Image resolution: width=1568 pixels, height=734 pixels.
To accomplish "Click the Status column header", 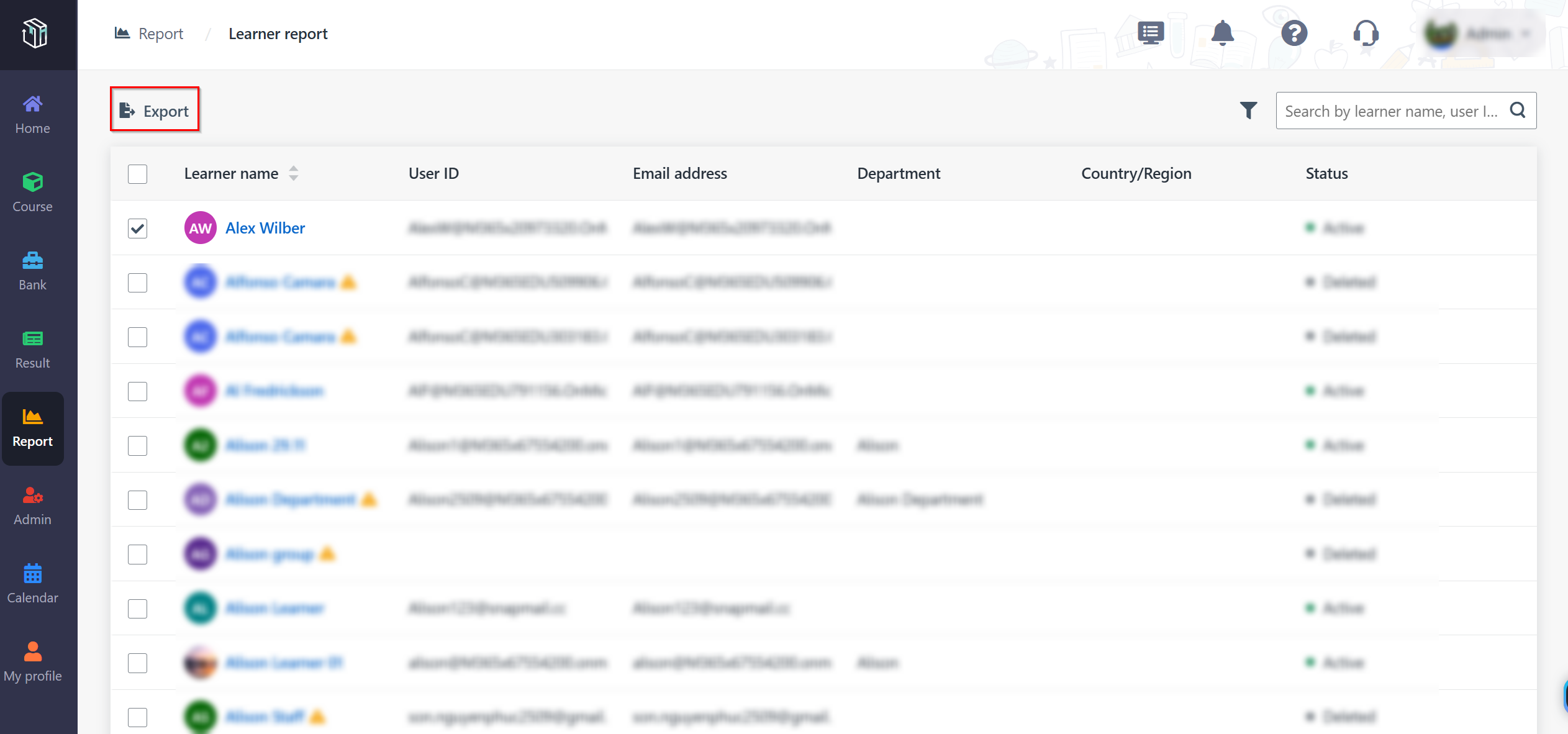I will [x=1326, y=173].
